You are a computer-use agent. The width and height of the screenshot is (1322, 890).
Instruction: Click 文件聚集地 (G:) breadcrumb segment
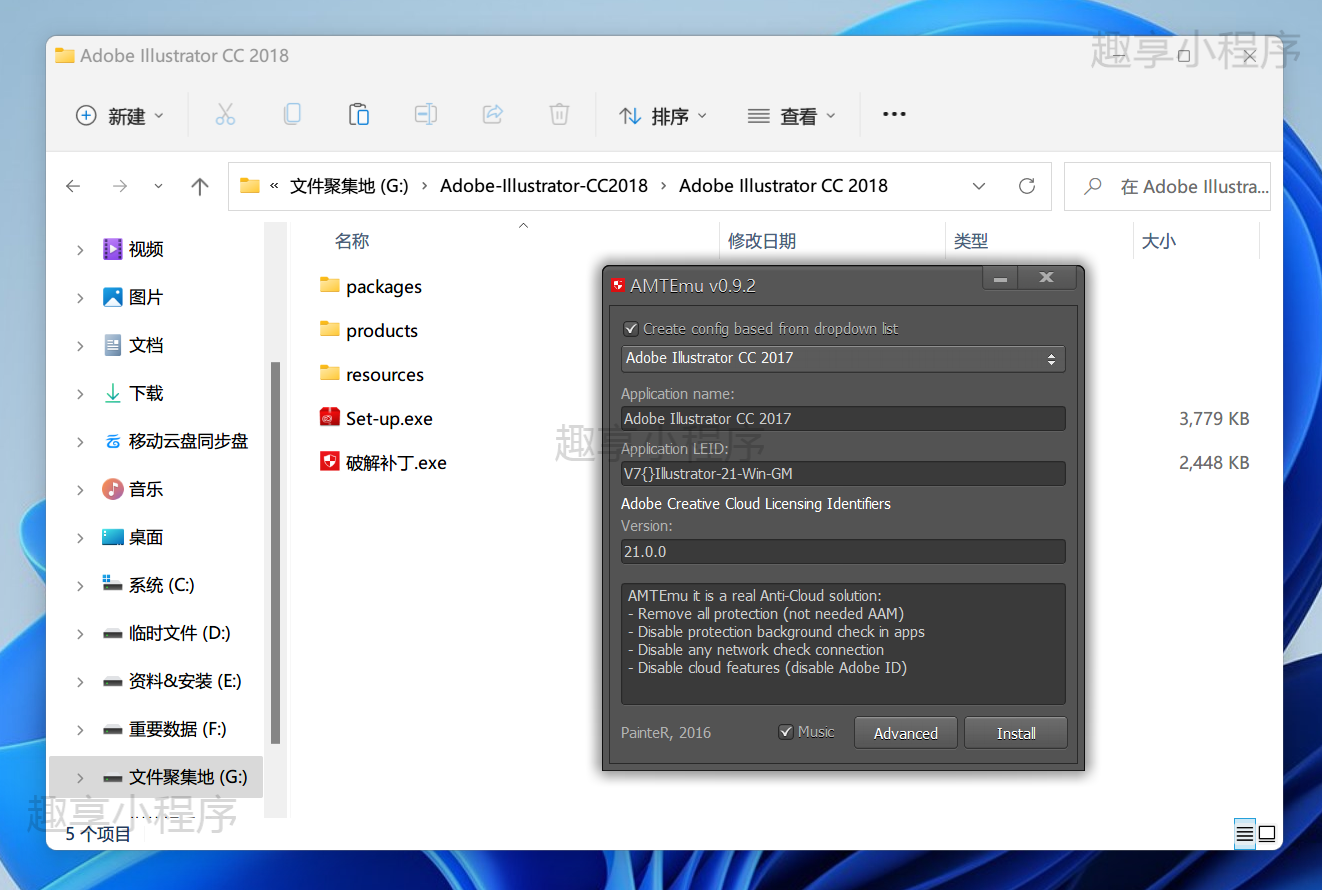point(349,186)
